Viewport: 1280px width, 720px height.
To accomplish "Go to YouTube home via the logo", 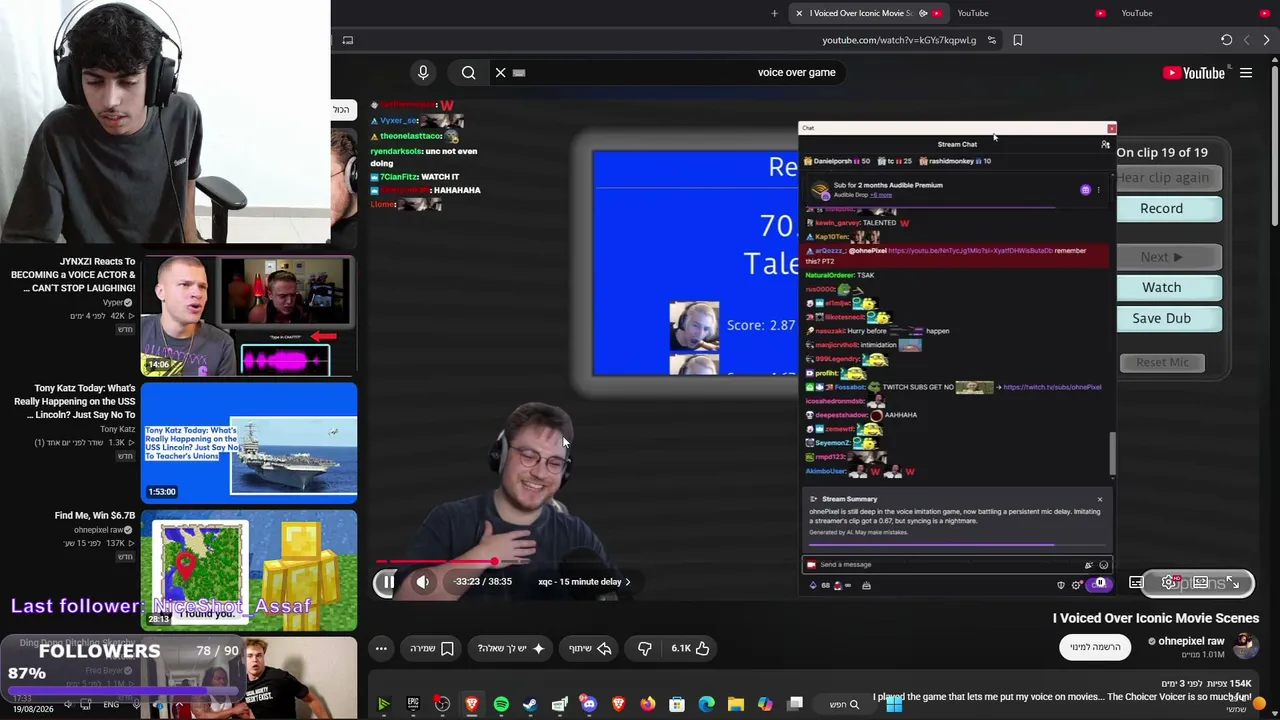I will click(1194, 73).
